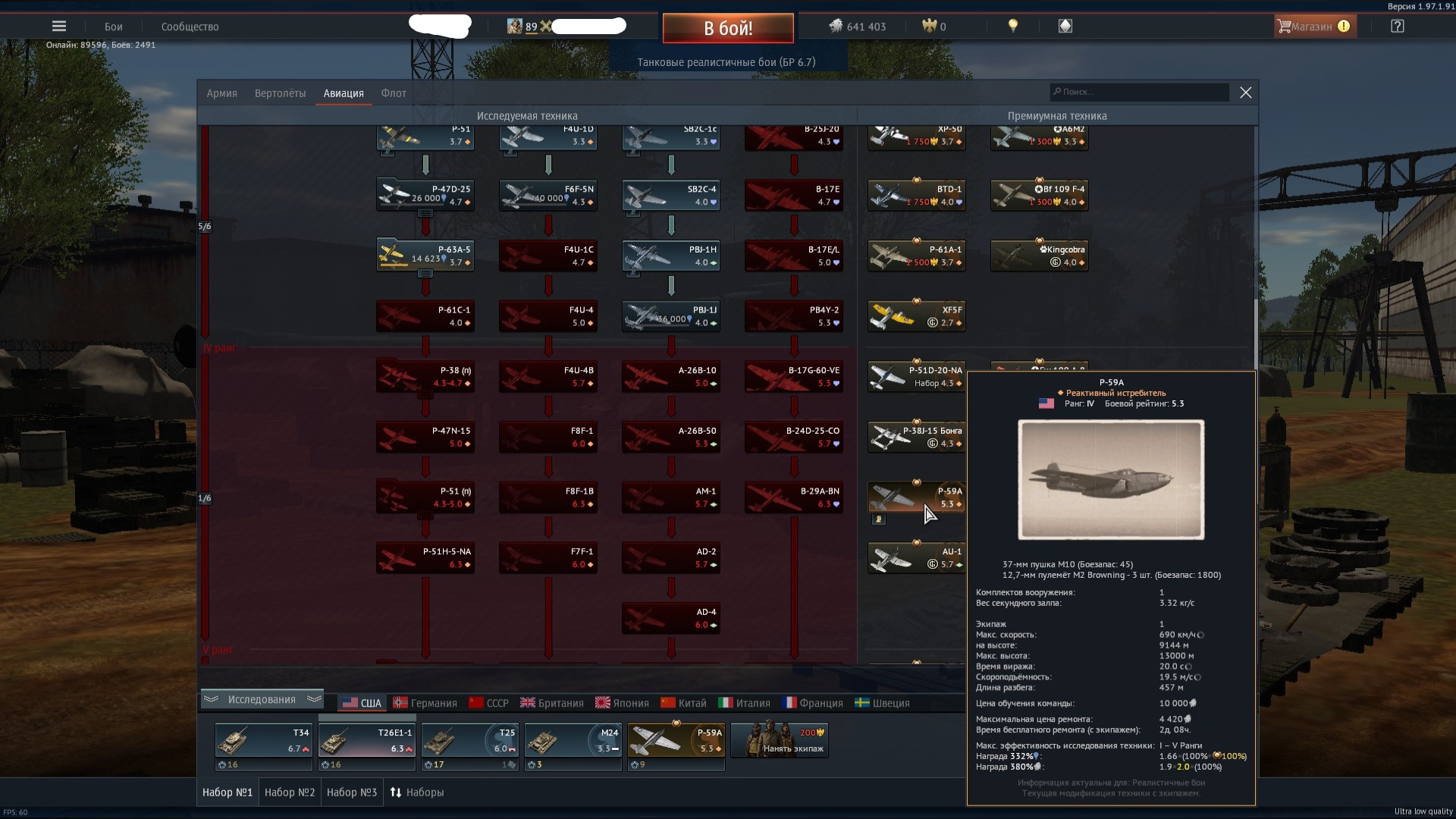The image size is (1456, 819).
Task: Switch to the Авиация tab
Action: 344,93
